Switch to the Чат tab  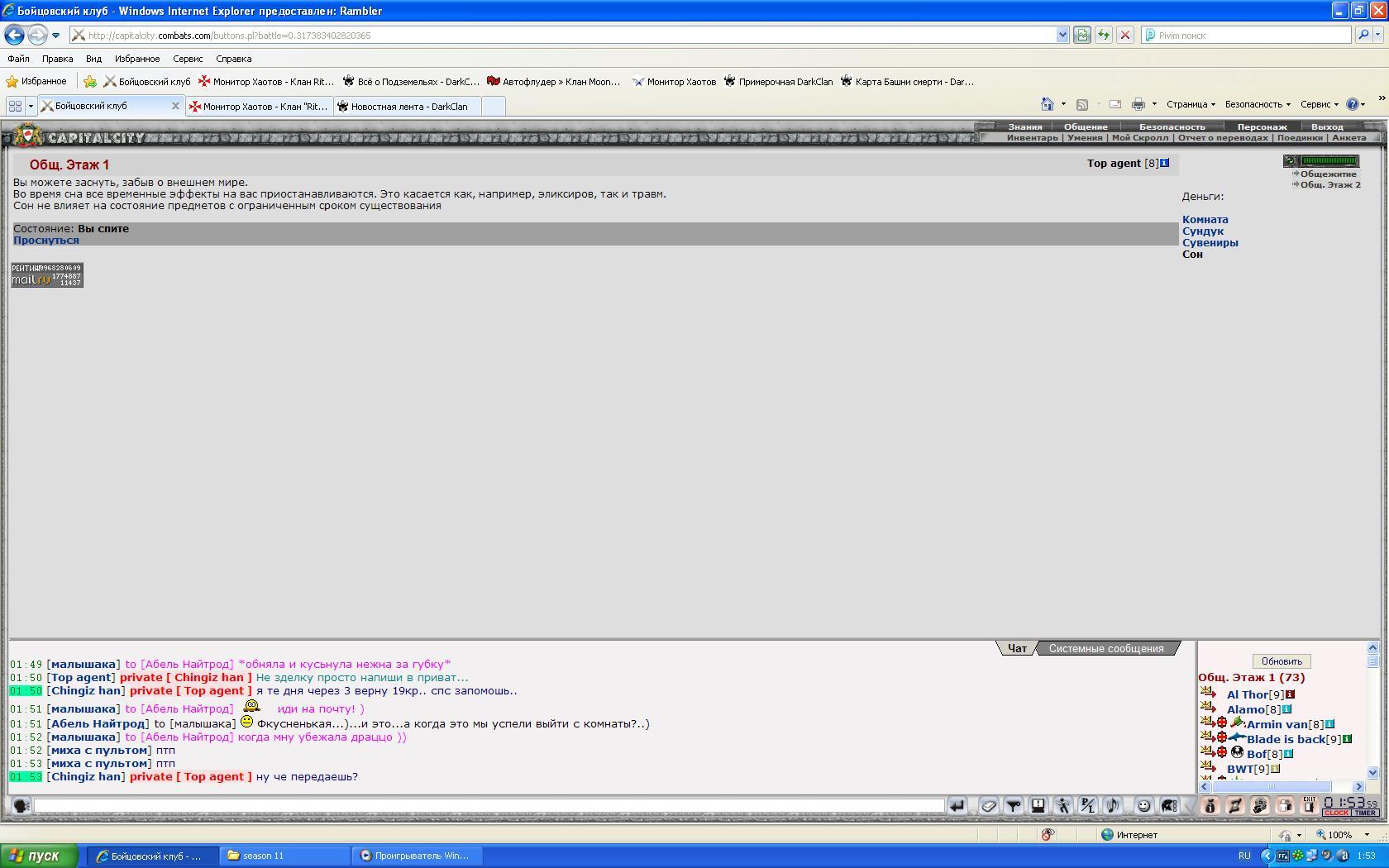pos(1017,649)
